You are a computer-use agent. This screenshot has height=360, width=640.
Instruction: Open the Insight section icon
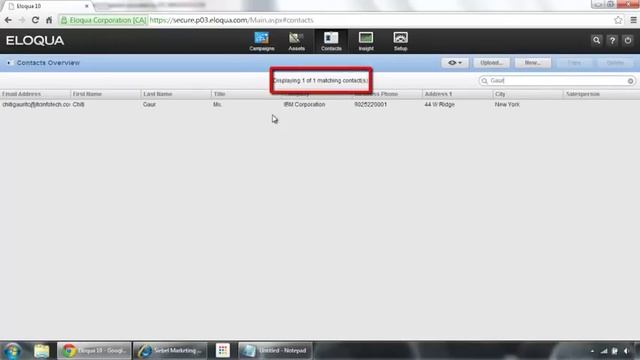[366, 41]
